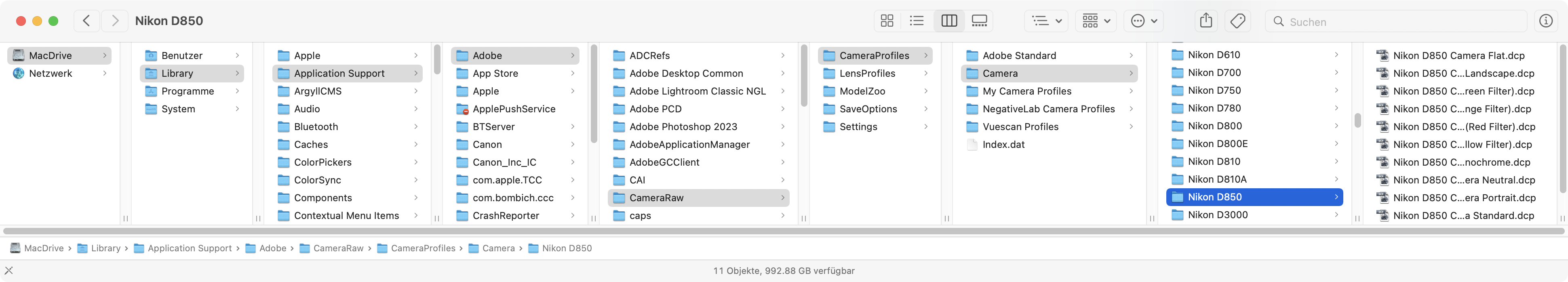Select the caps folder icon

619,216
